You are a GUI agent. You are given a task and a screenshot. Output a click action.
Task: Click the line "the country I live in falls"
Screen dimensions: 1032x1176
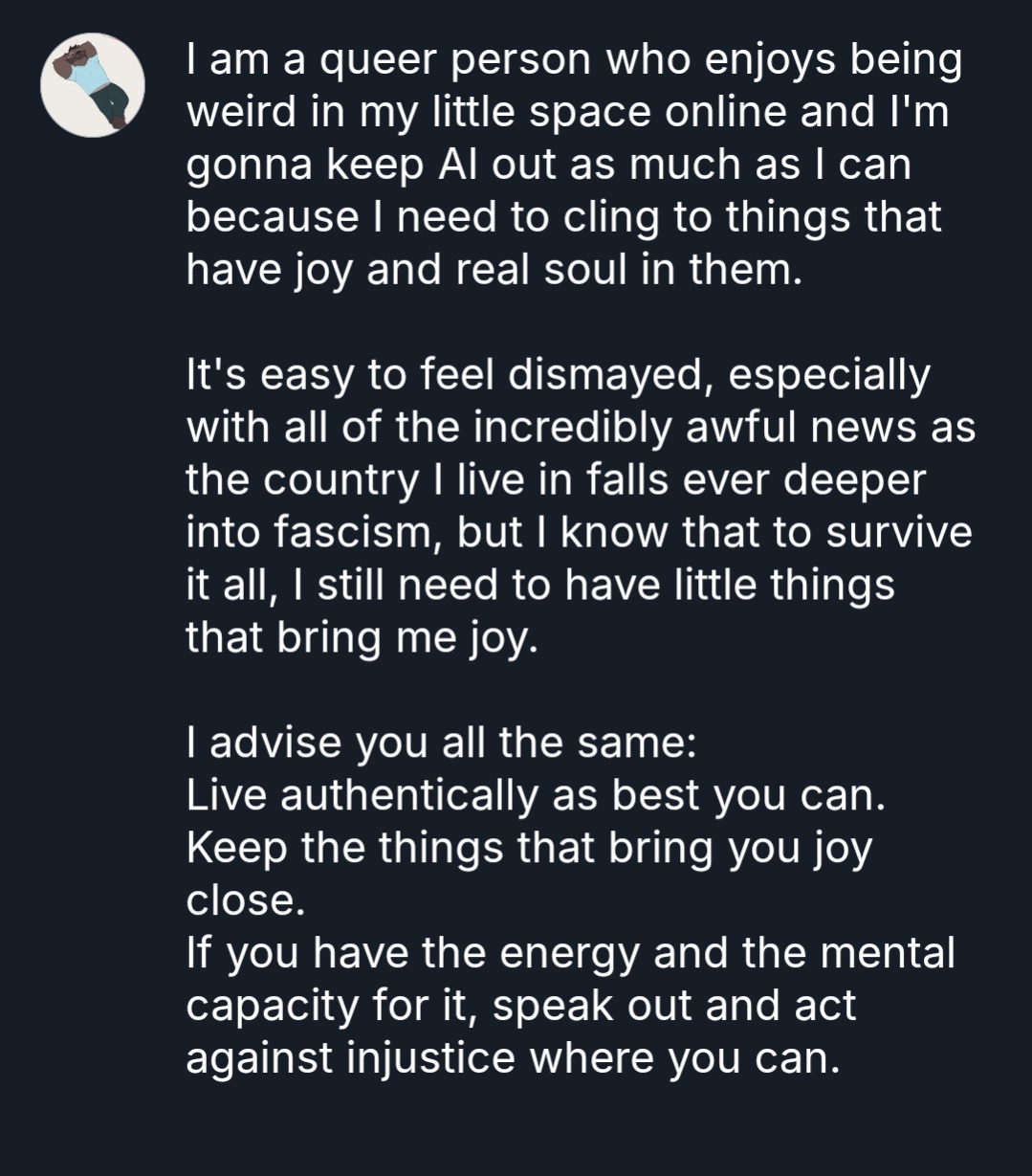556,479
